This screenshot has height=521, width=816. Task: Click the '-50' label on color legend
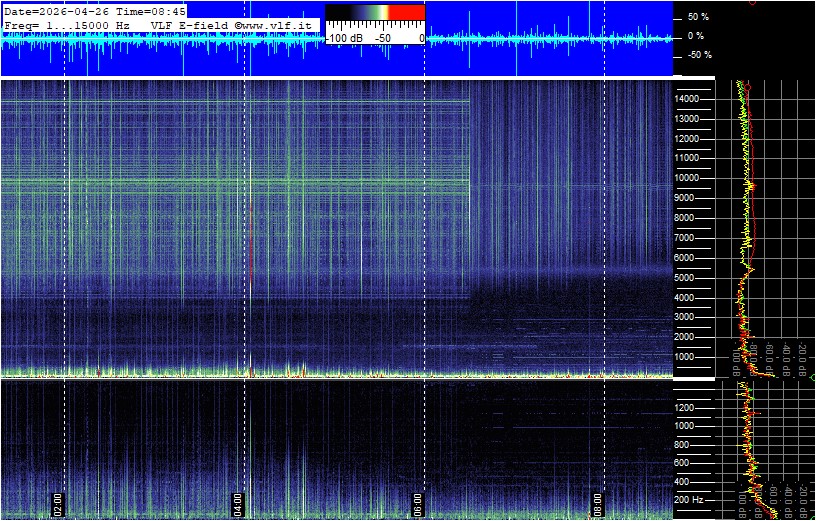coord(384,39)
